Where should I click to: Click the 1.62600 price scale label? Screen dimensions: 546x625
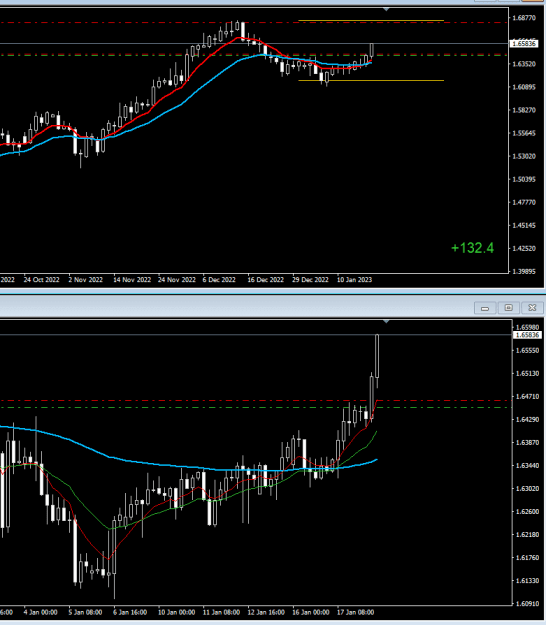click(527, 512)
